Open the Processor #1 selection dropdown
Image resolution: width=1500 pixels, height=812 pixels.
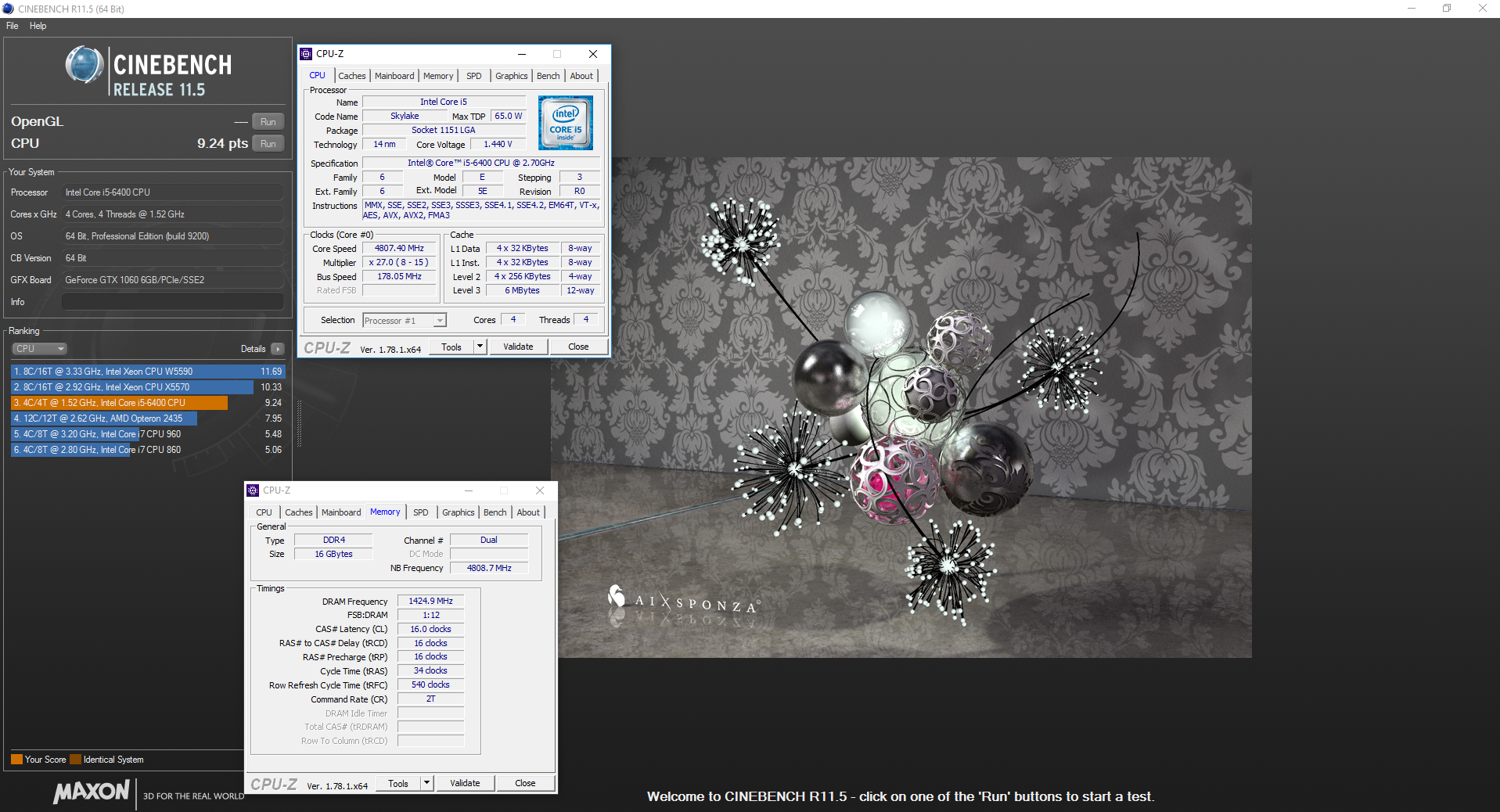coord(405,321)
